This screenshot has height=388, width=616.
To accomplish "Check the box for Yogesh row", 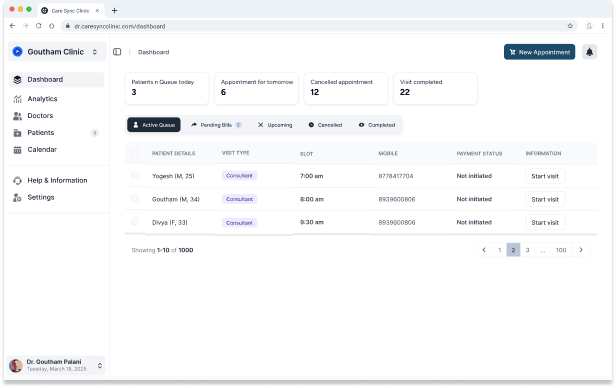I will 135,175.
